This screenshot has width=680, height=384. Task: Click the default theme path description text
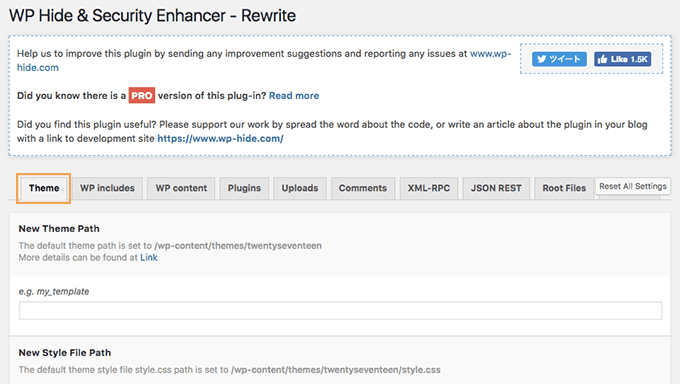tap(170, 246)
